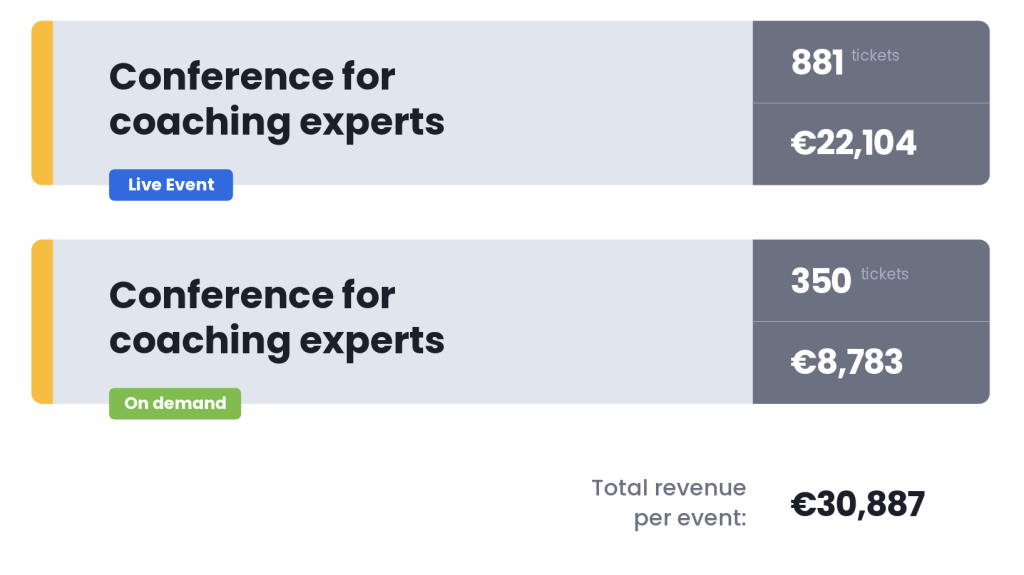Click the tickets label beside 881
Image resolution: width=1024 pixels, height=575 pixels.
pos(875,56)
